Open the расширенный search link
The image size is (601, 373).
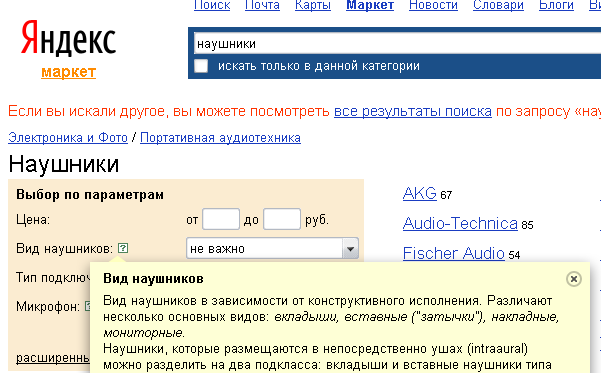53,358
